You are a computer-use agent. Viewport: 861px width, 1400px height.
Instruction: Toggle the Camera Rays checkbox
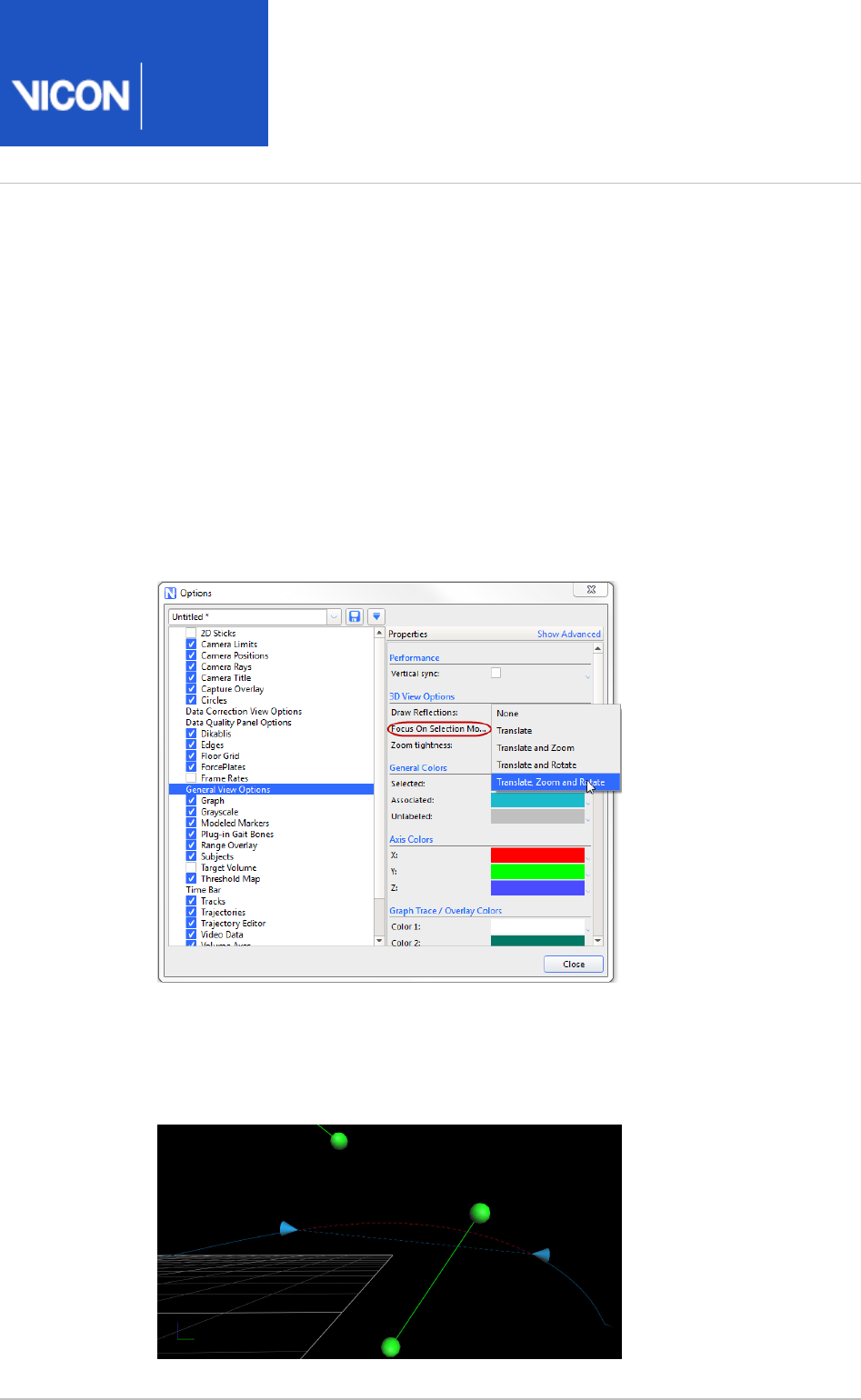pos(191,666)
